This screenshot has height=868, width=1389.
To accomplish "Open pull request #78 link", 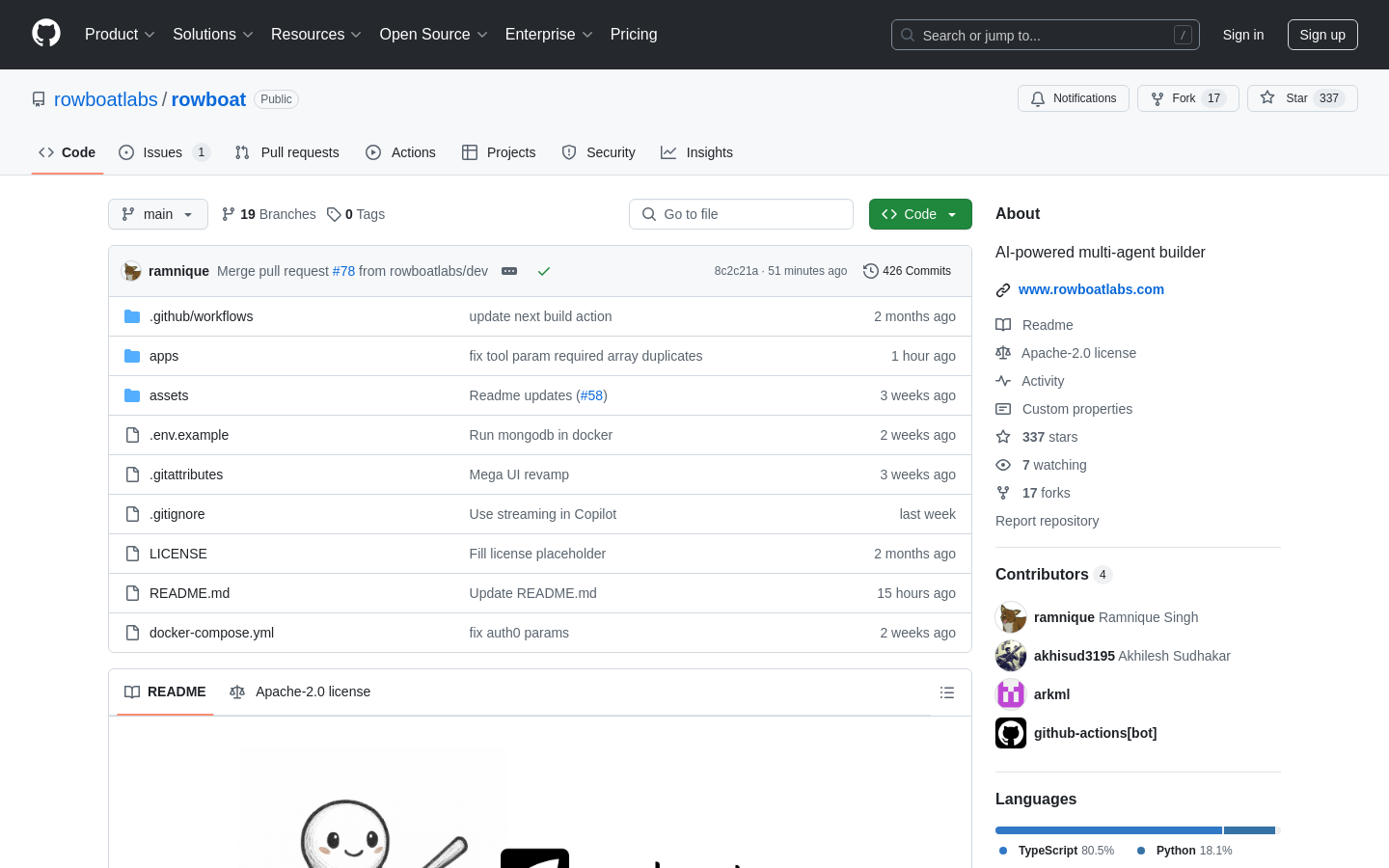I will coord(343,271).
